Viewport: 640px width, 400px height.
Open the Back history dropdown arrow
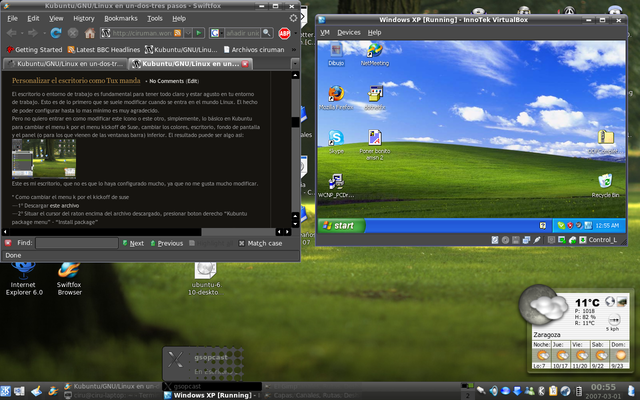click(22, 33)
